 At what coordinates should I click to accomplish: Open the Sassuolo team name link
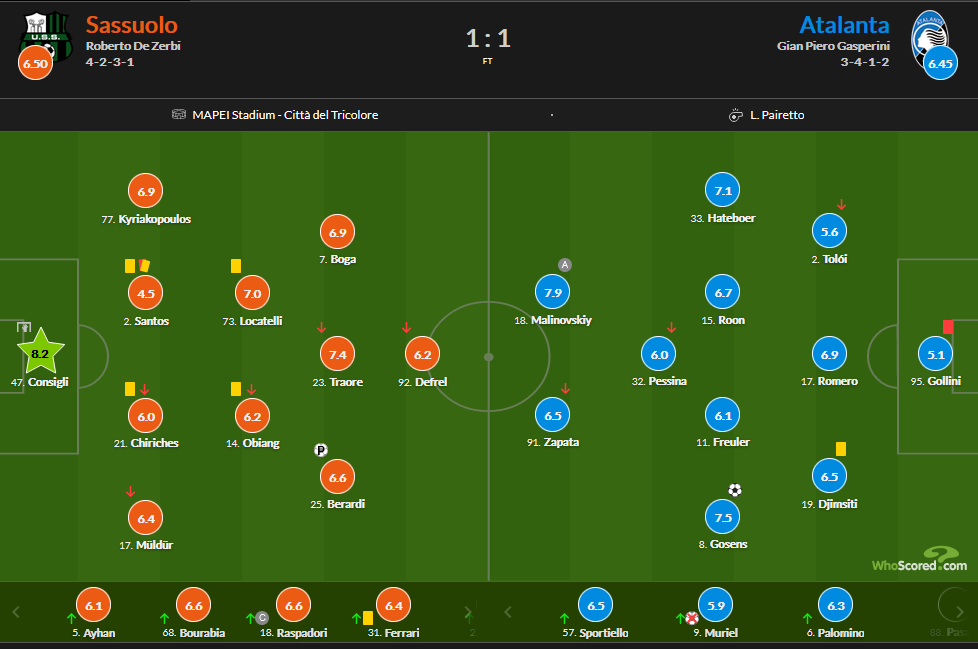132,25
